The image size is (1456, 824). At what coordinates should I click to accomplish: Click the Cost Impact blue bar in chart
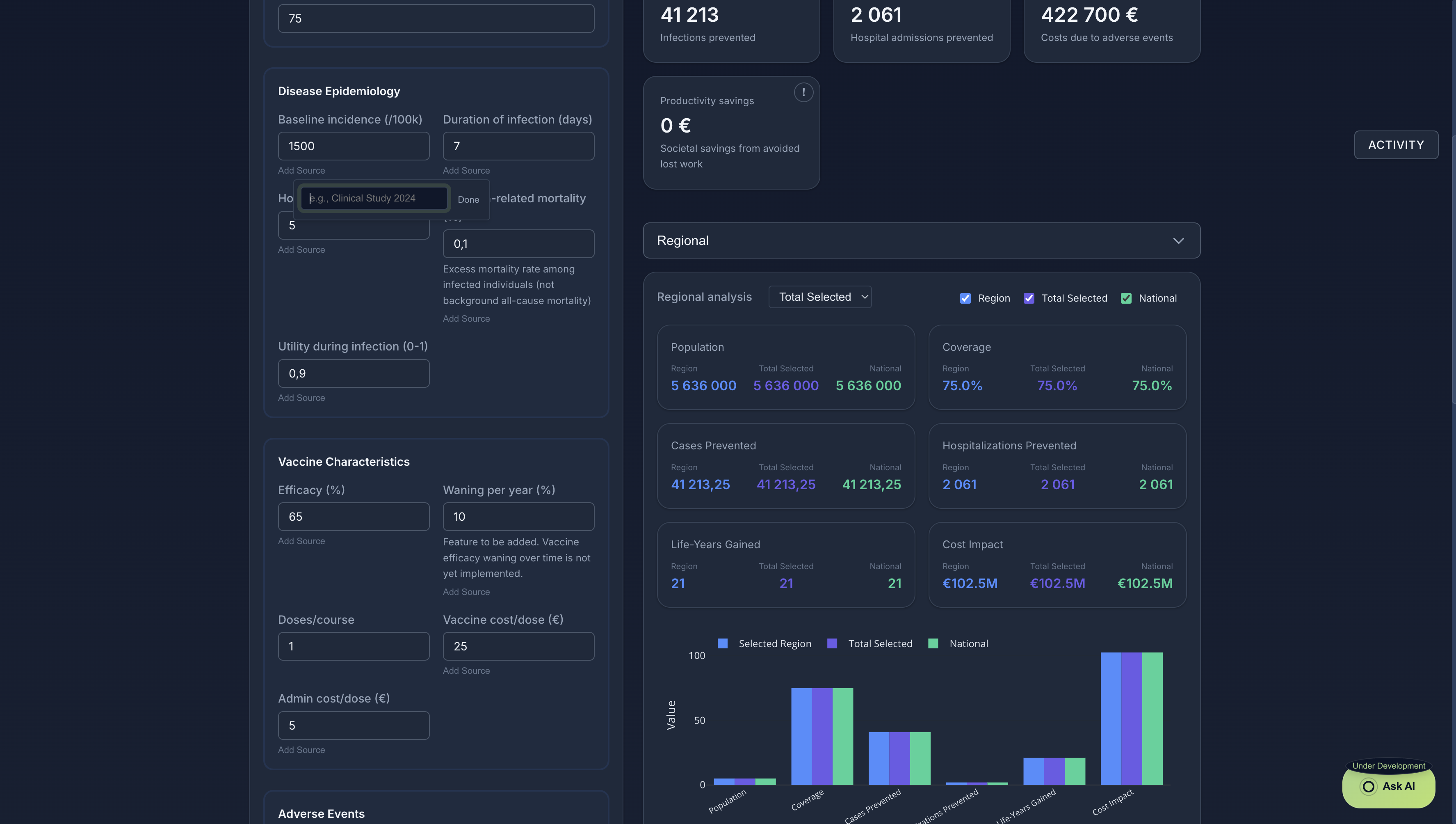1111,719
